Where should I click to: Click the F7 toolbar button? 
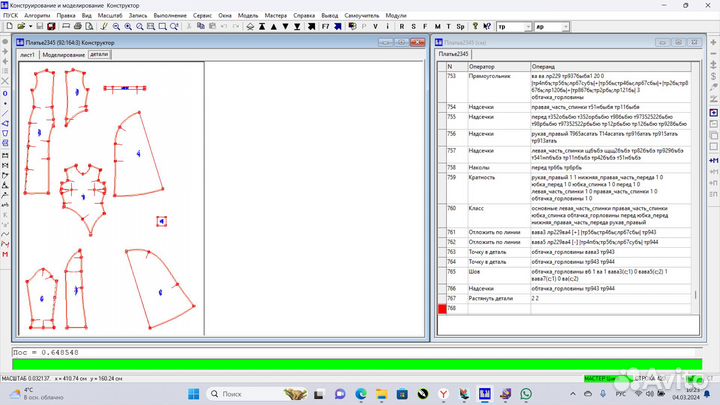pyautogui.click(x=324, y=27)
